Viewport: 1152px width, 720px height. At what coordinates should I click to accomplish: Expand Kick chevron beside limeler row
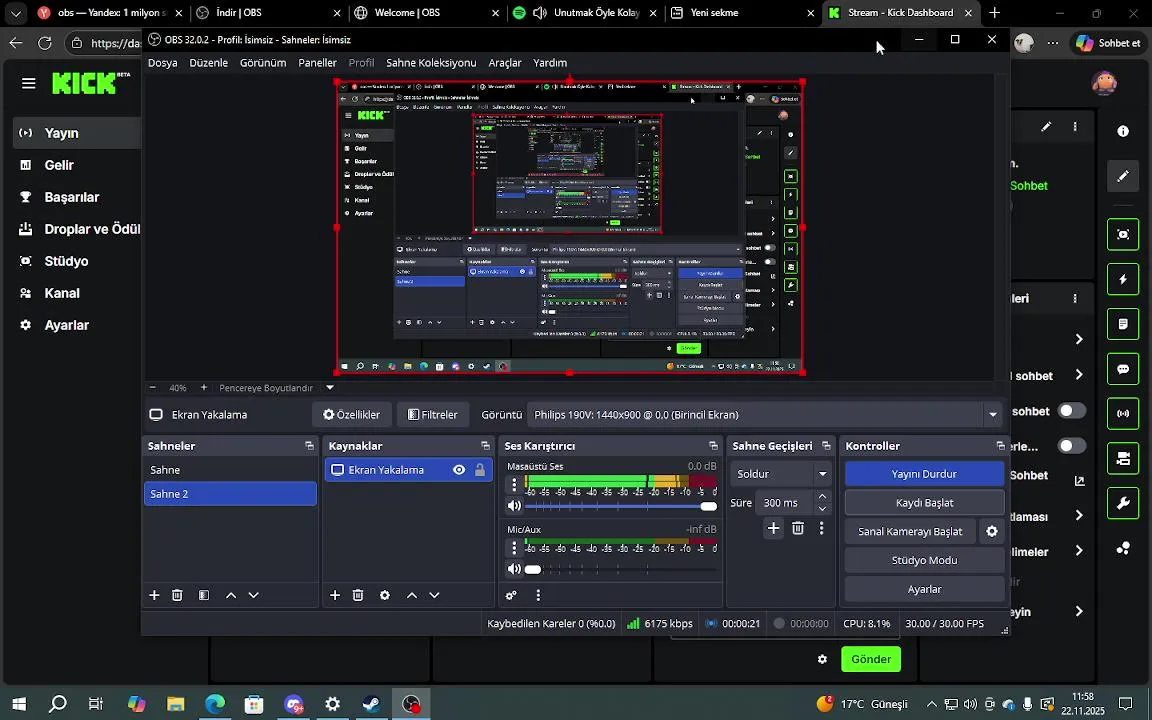point(1079,550)
